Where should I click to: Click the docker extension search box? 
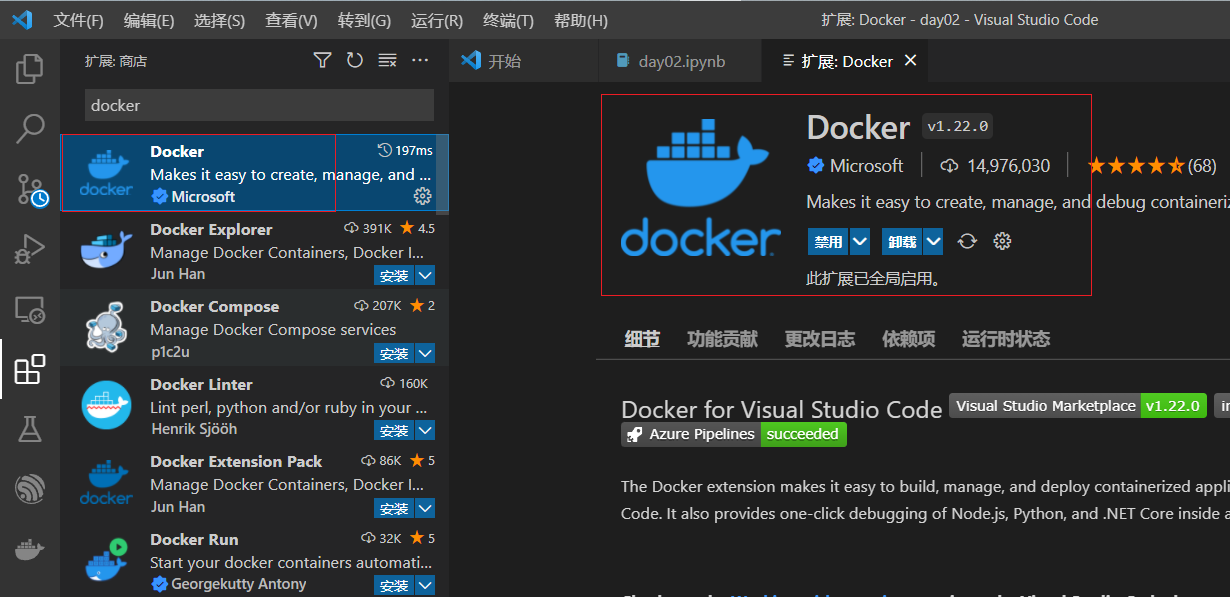pyautogui.click(x=259, y=105)
